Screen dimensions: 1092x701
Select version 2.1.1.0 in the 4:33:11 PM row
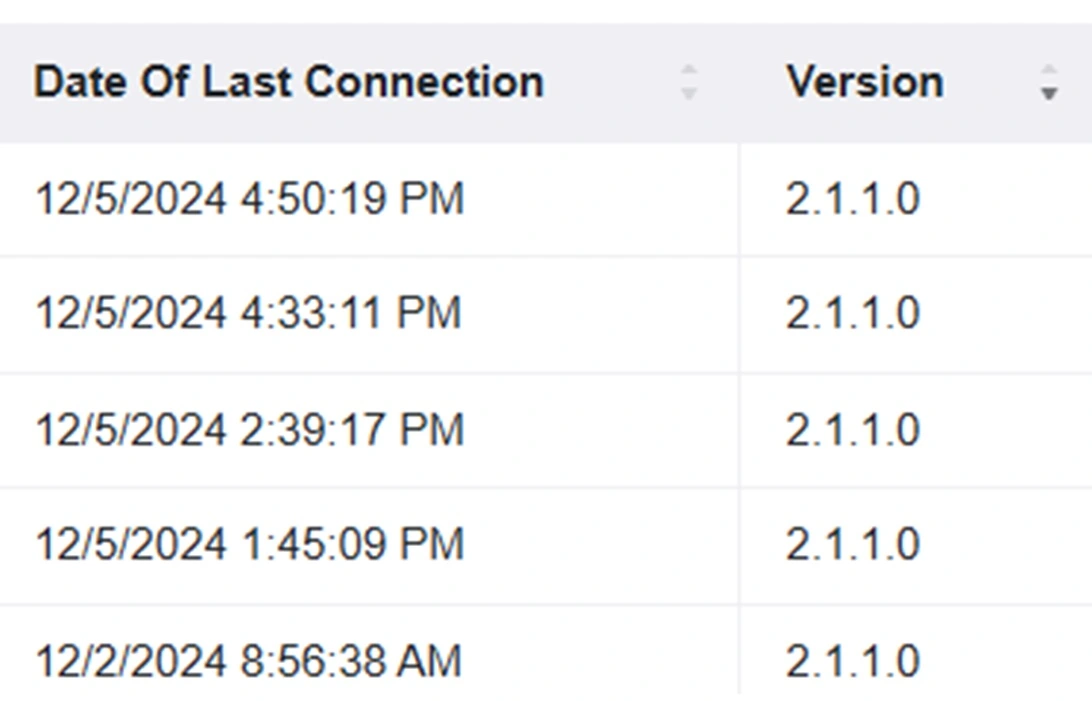[853, 313]
